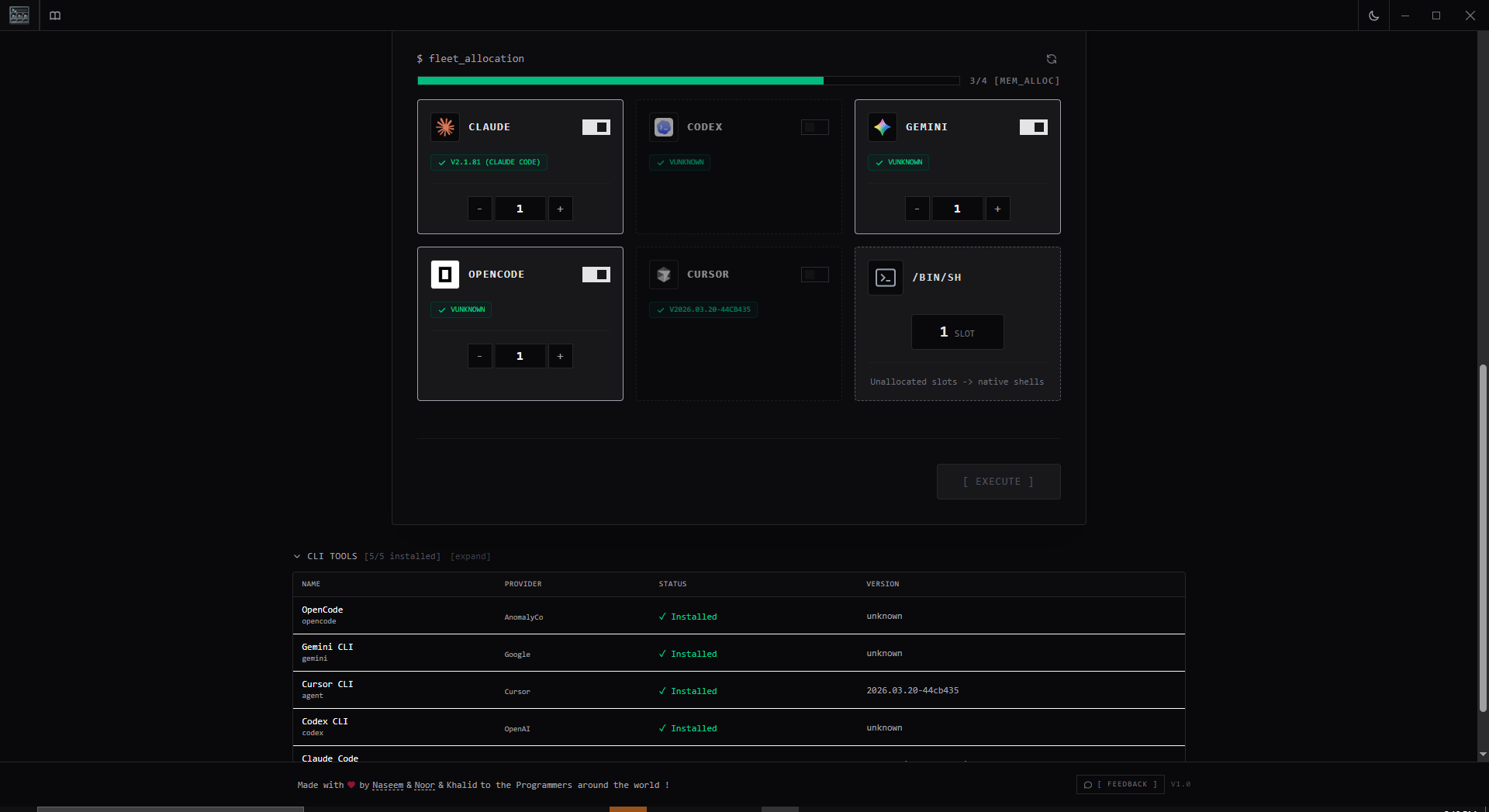Decrease Claude instance count
Image resolution: width=1489 pixels, height=812 pixels.
pyautogui.click(x=480, y=209)
